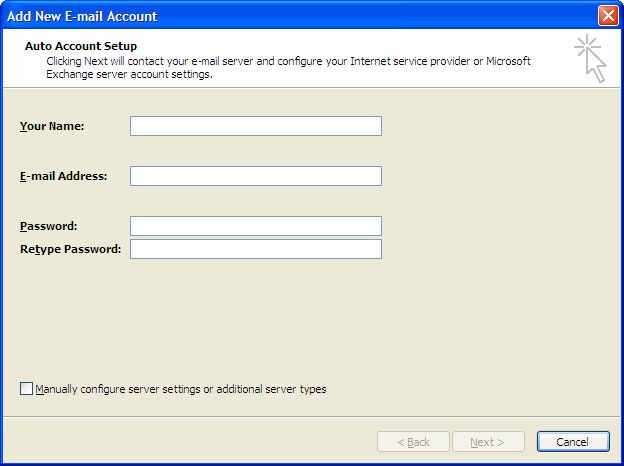Select the Password input box
The height and width of the screenshot is (466, 624).
click(x=256, y=226)
